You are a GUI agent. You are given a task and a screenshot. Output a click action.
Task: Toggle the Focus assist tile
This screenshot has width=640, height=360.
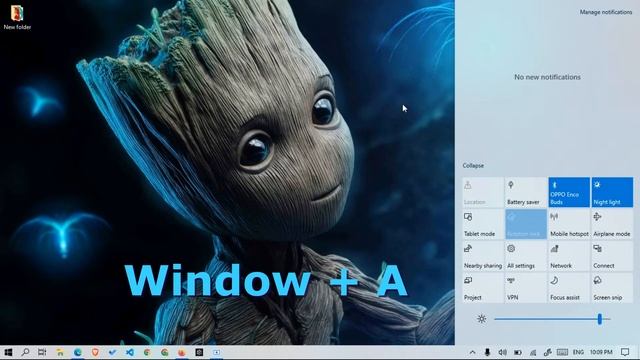pos(569,288)
